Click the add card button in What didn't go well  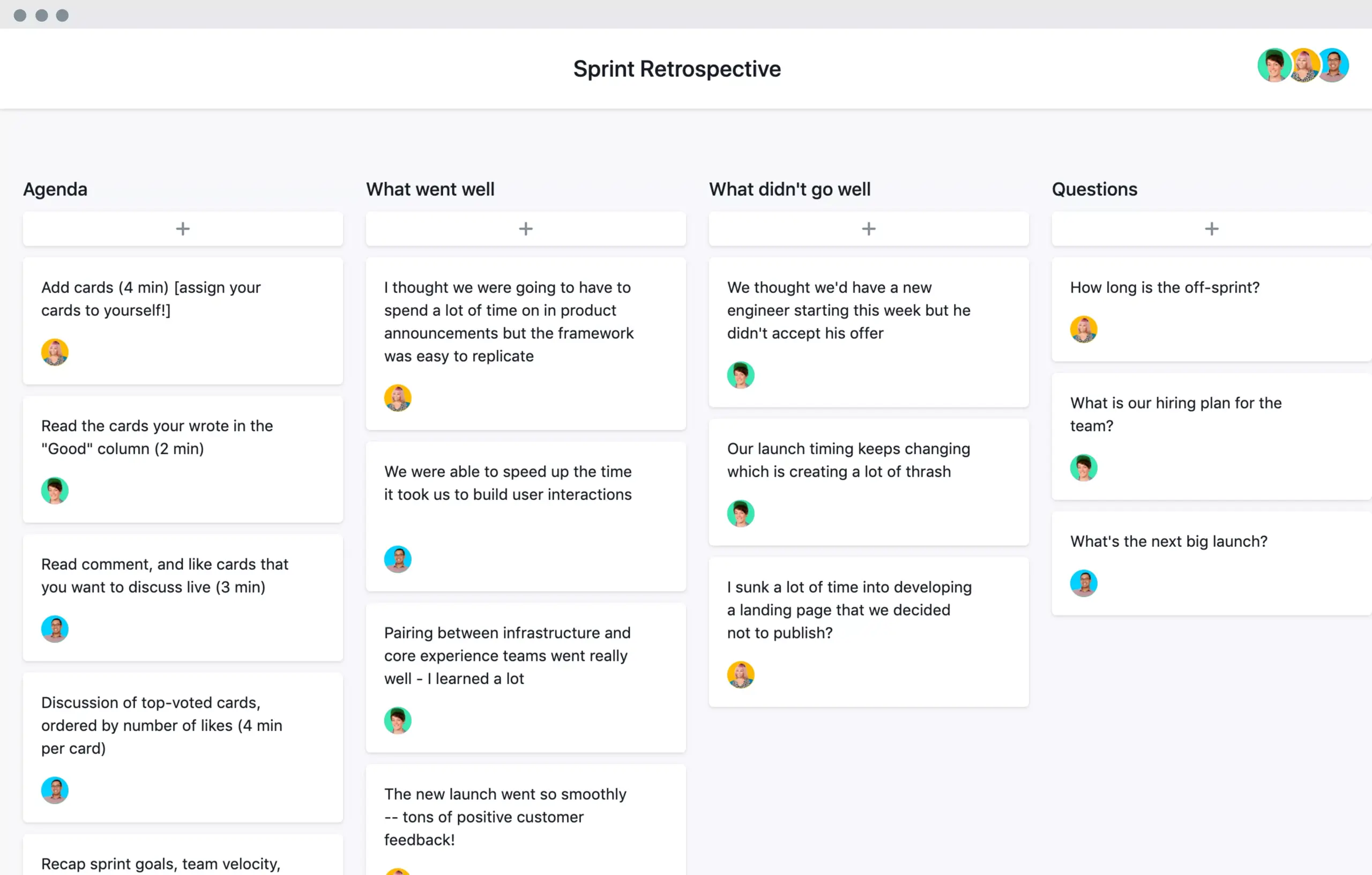(x=868, y=228)
